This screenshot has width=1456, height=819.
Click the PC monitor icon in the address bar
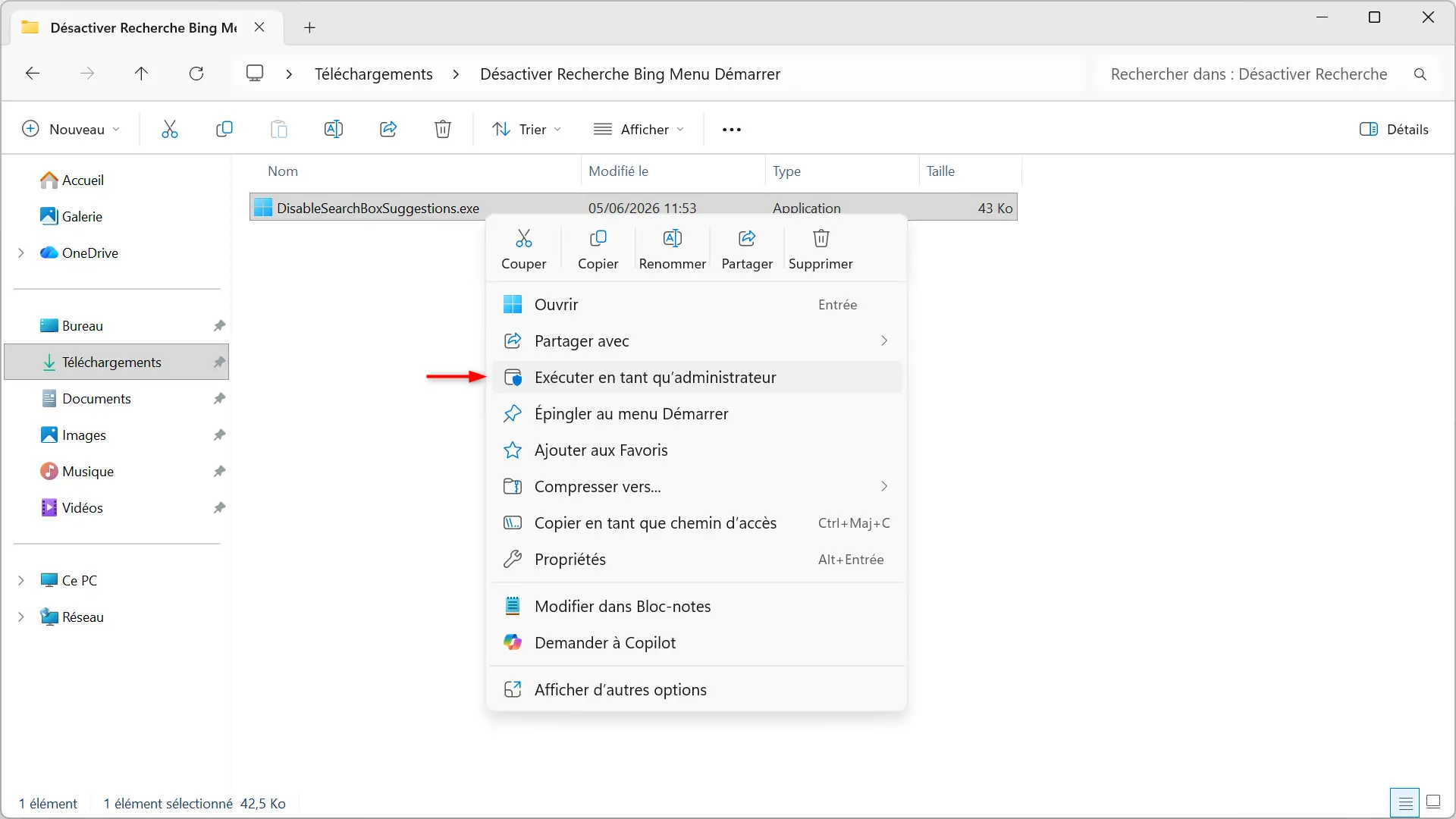point(255,74)
